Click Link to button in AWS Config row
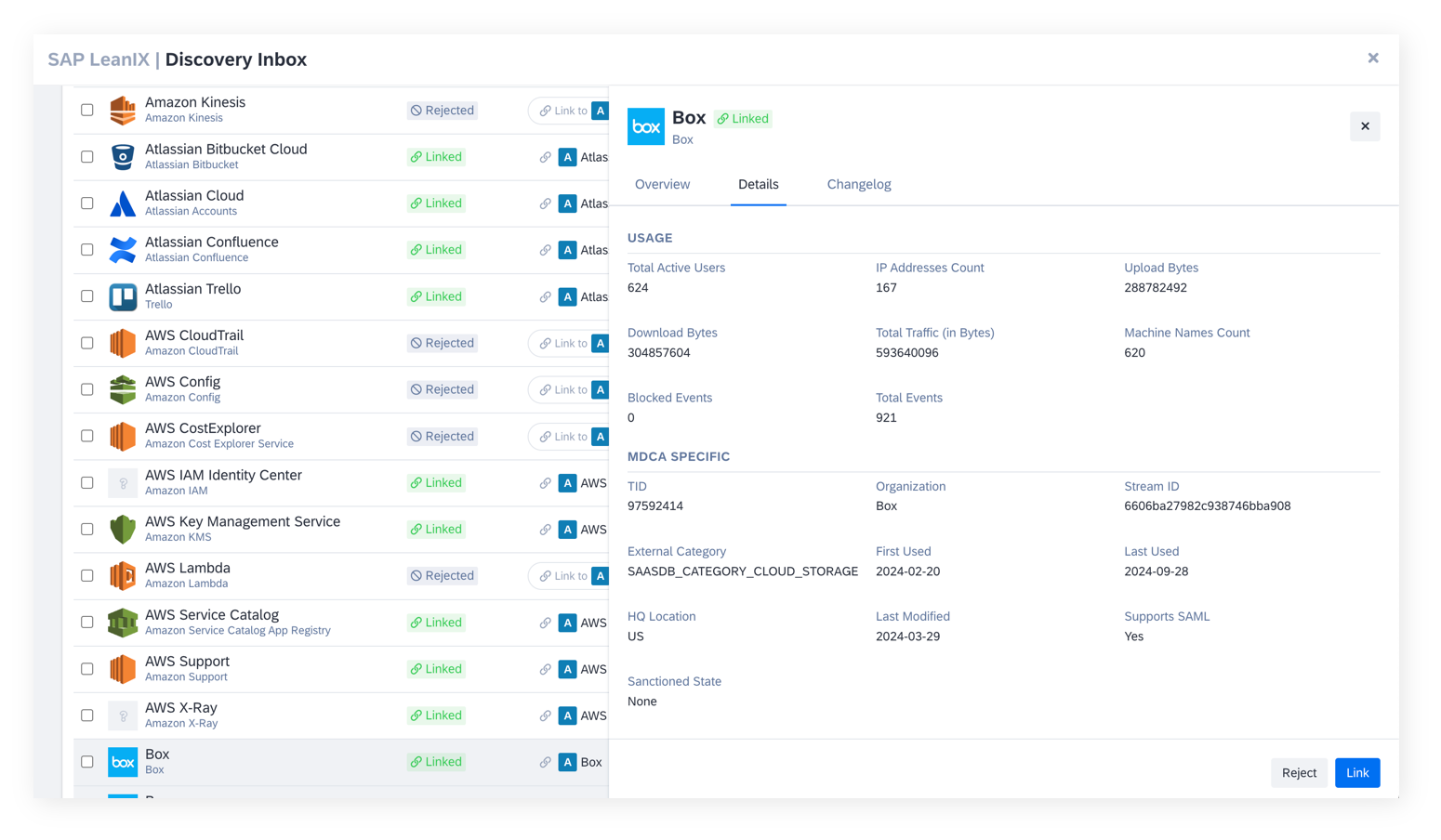 tap(568, 389)
